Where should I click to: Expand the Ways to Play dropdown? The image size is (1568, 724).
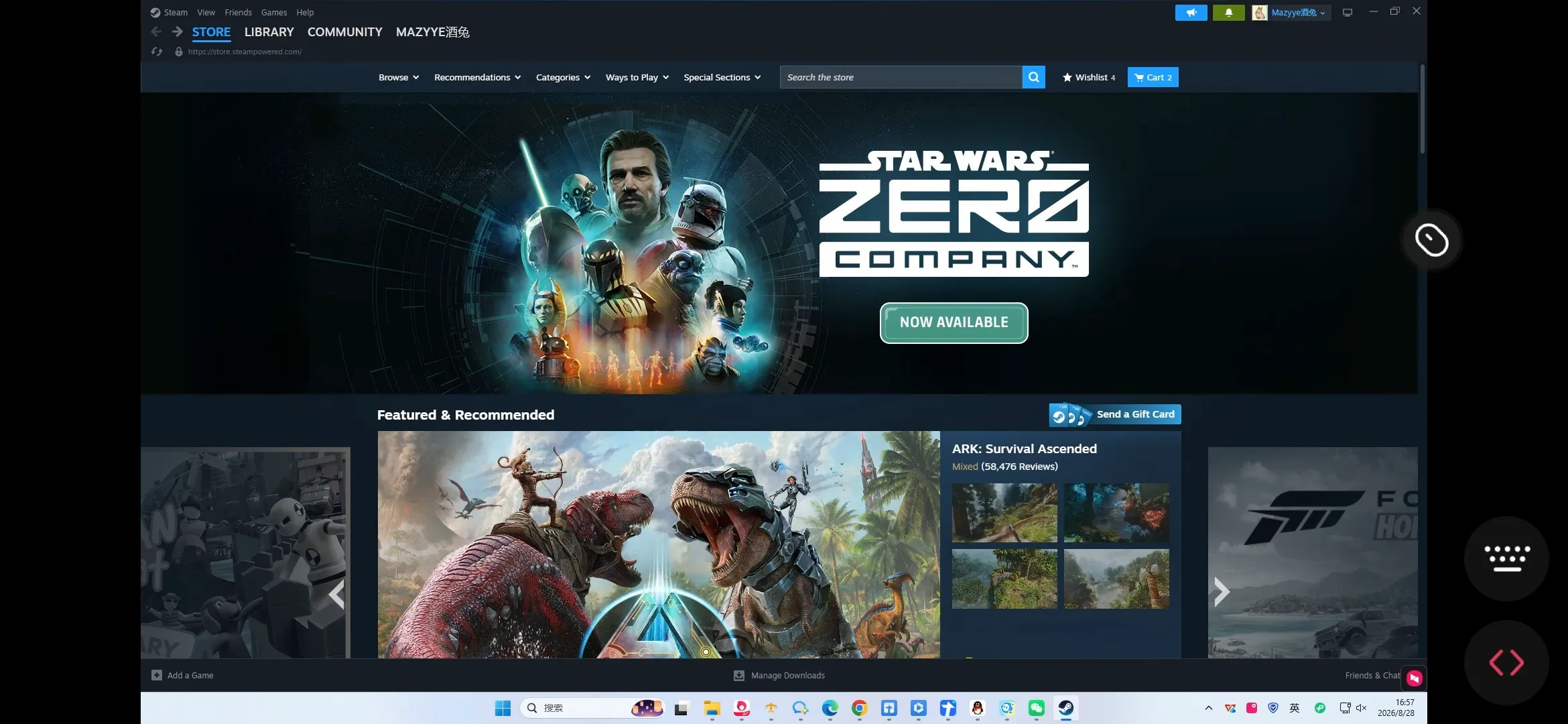click(x=637, y=77)
